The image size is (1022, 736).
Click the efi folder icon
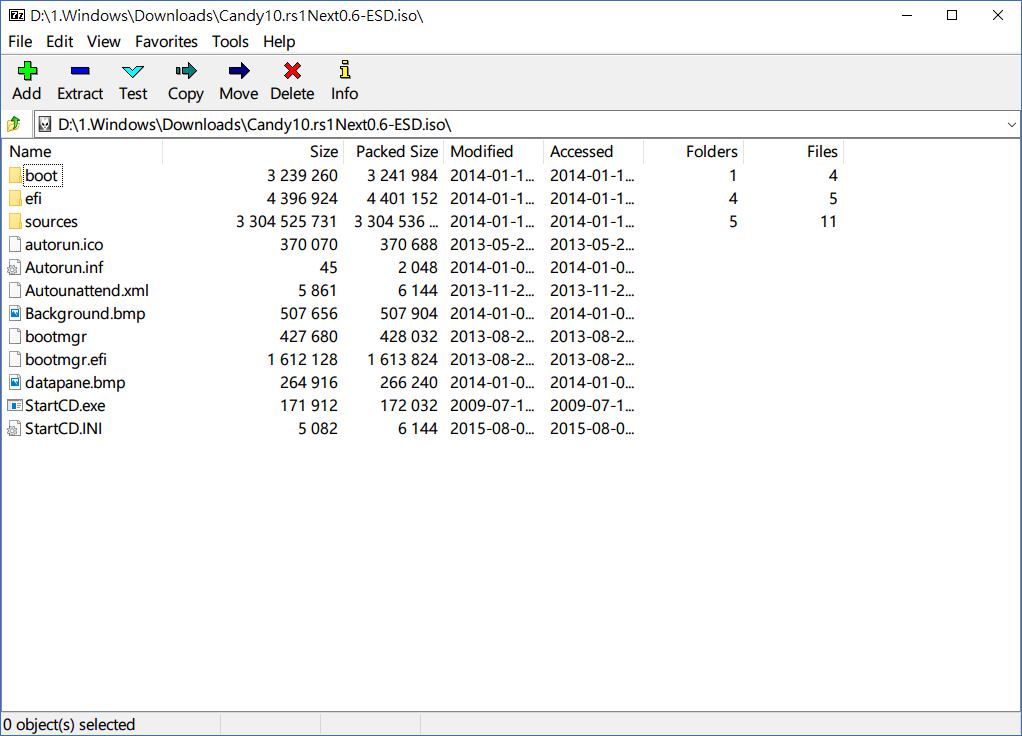15,198
